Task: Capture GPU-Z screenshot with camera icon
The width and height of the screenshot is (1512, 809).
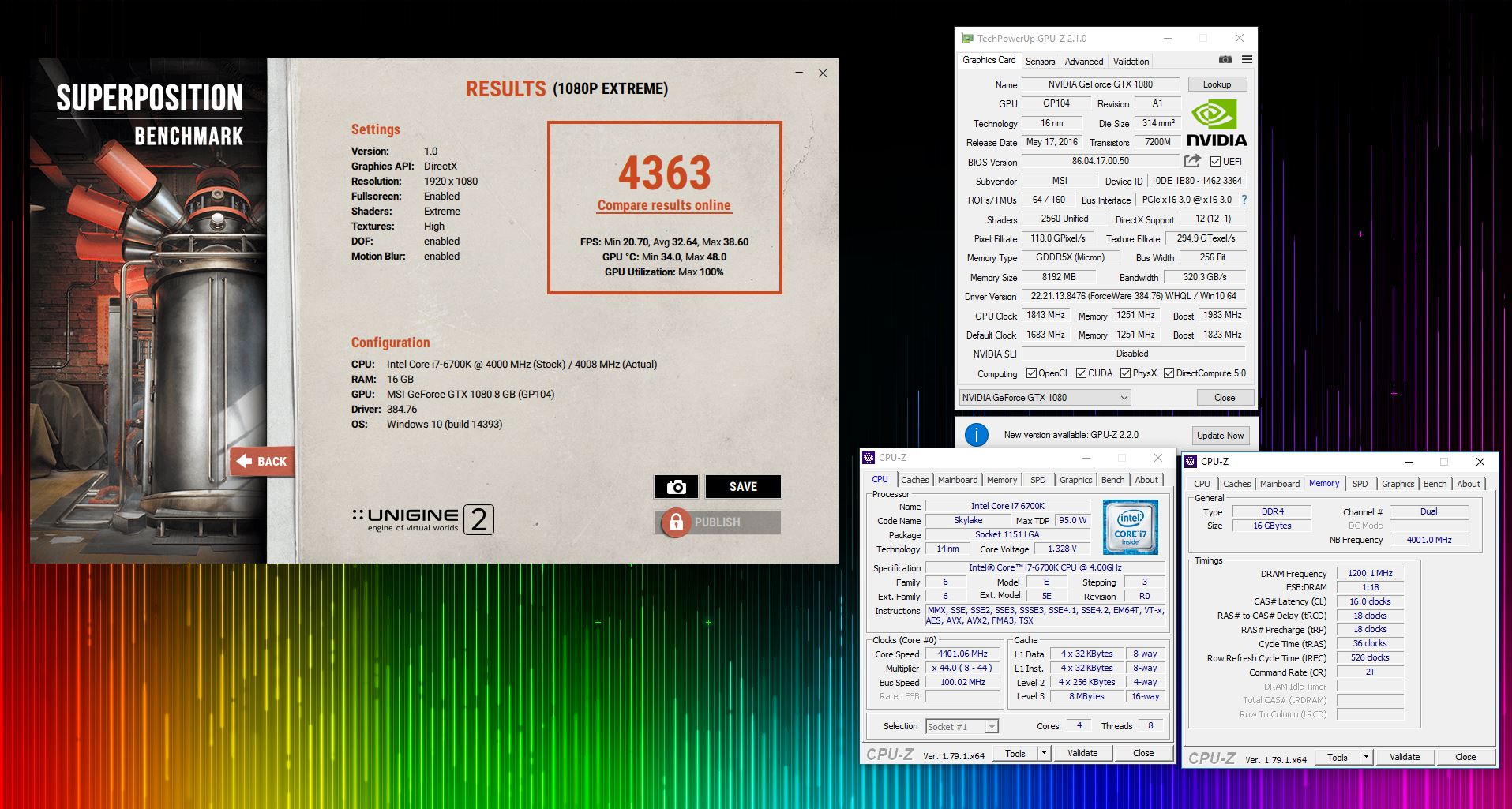Action: 1225,60
